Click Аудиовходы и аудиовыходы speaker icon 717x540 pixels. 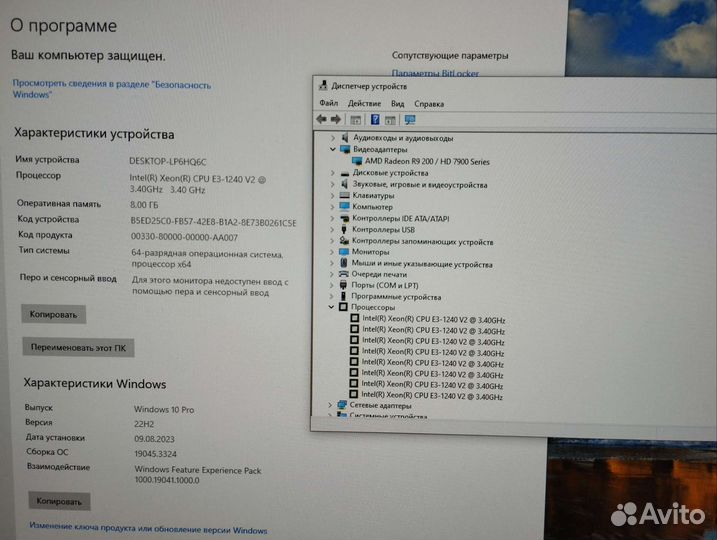(x=345, y=137)
